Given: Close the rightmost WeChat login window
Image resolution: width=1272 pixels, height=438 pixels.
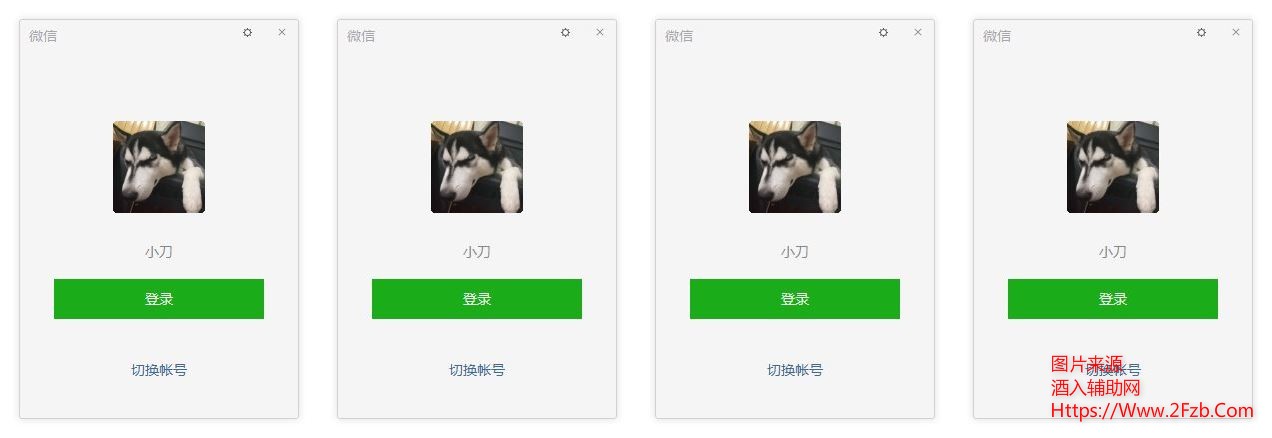Looking at the screenshot, I should [1236, 32].
